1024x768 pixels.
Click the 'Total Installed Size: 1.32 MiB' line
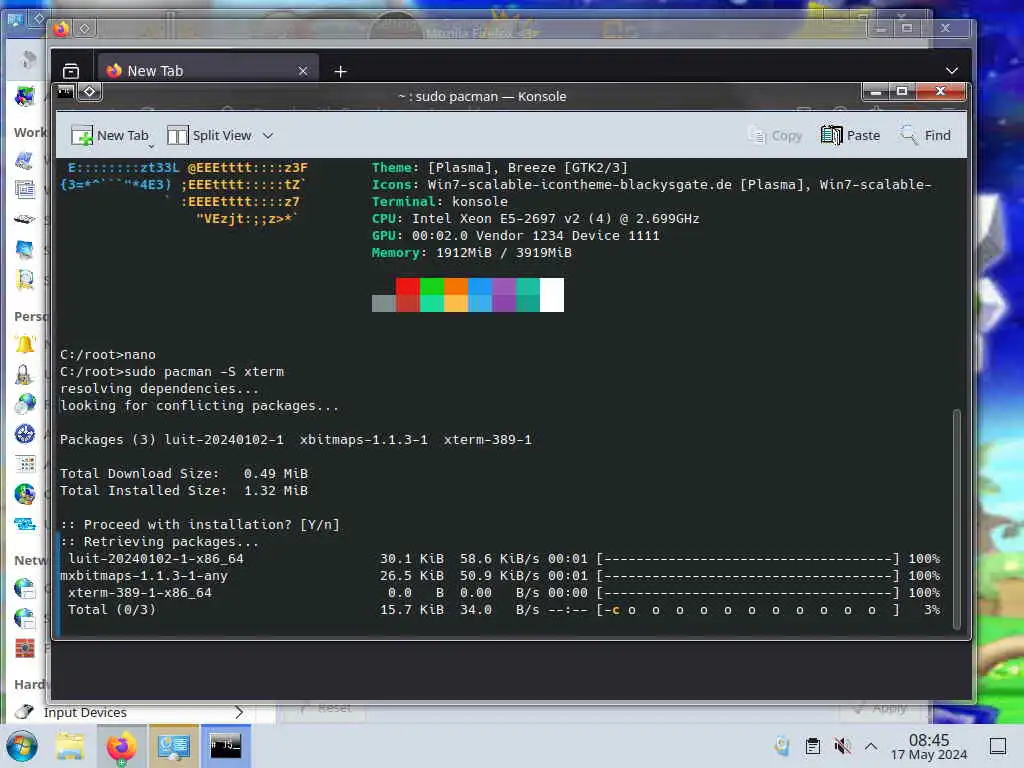click(x=184, y=490)
